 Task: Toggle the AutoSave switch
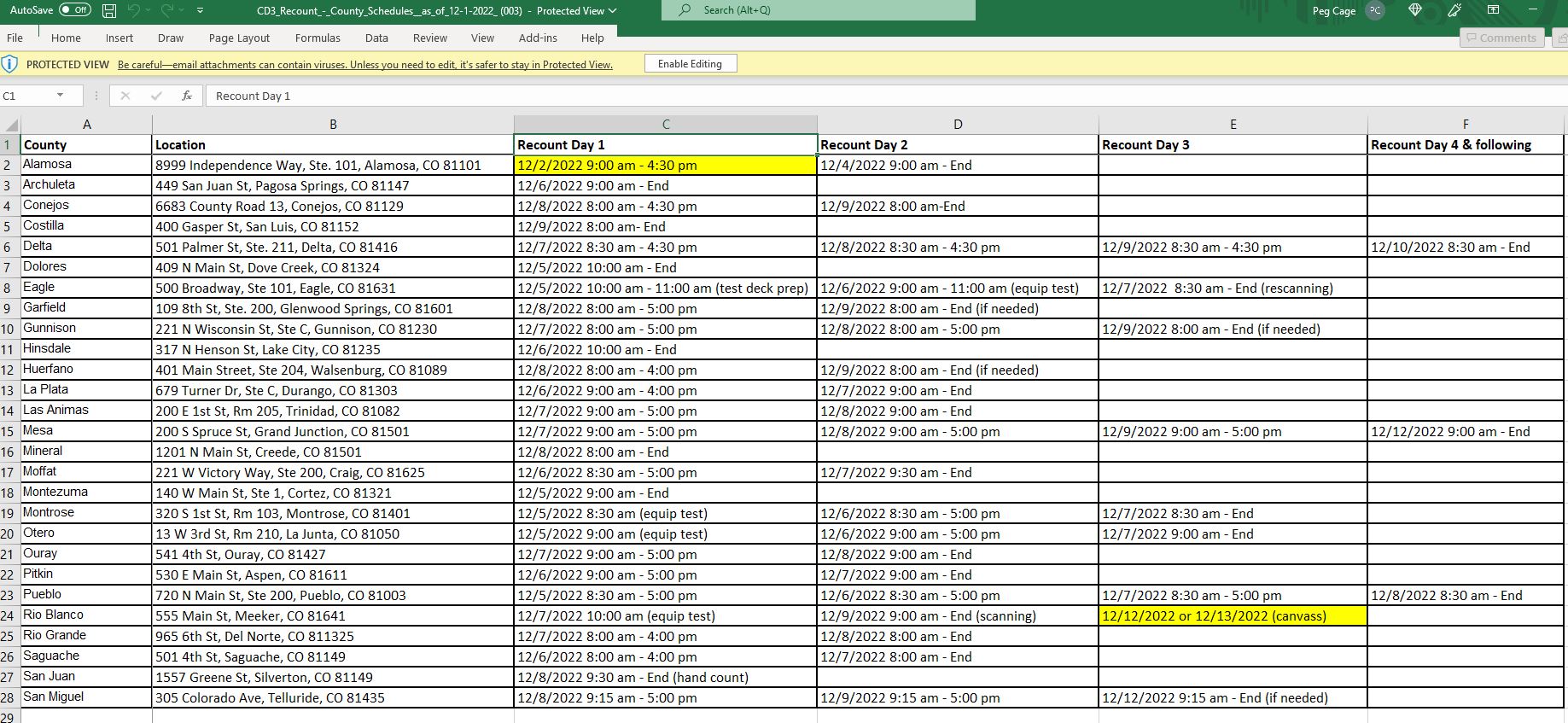(75, 10)
